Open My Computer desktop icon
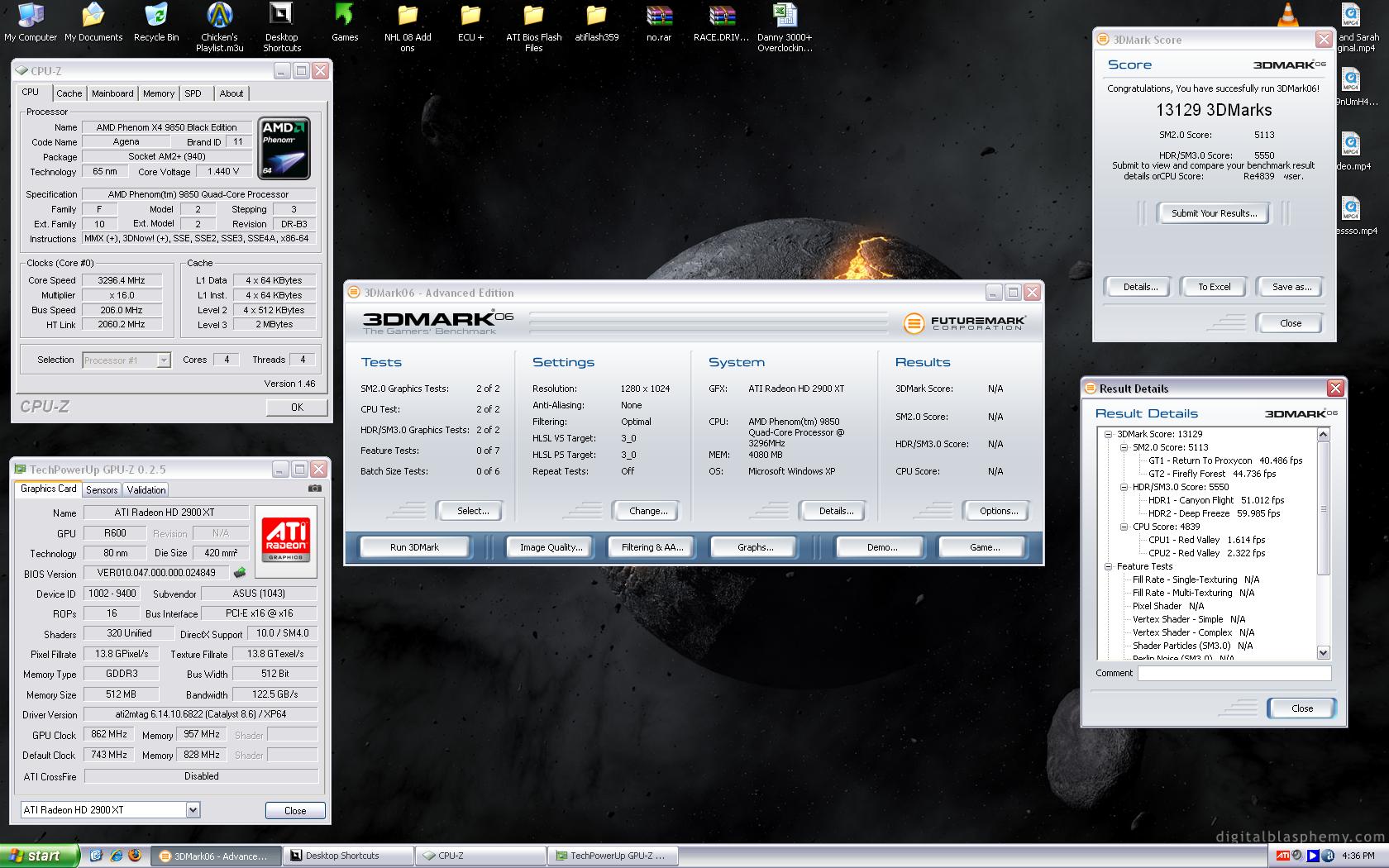The width and height of the screenshot is (1389, 868). 31,22
